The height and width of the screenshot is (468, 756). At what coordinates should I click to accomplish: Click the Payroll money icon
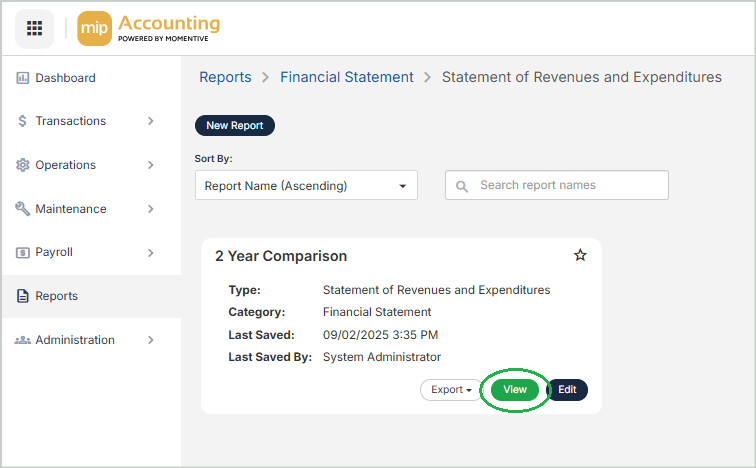click(x=23, y=253)
